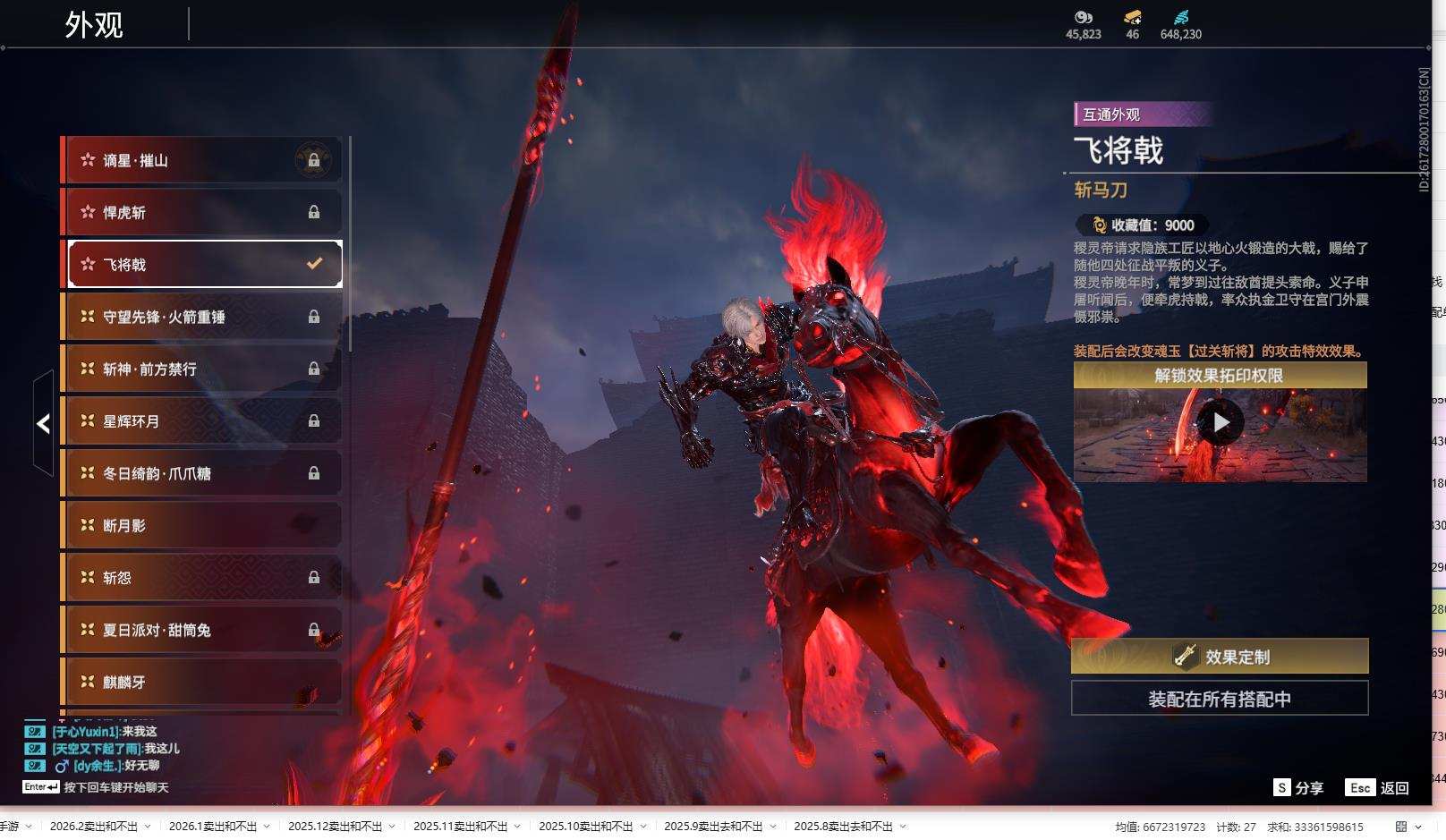Click the Enter key icon in chat

[41, 787]
